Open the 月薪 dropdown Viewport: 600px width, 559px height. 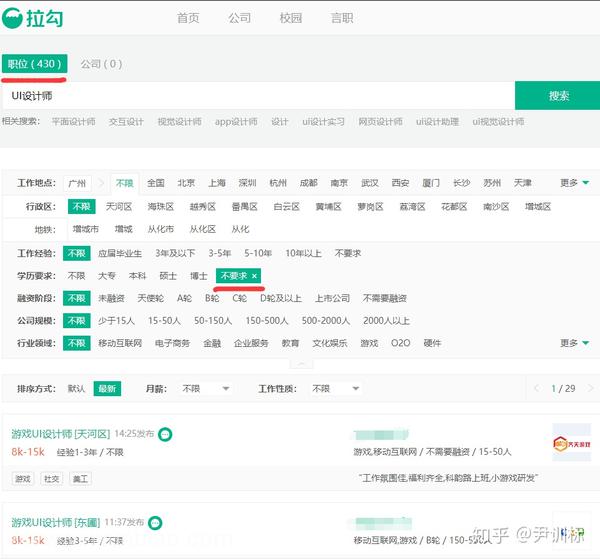205,389
